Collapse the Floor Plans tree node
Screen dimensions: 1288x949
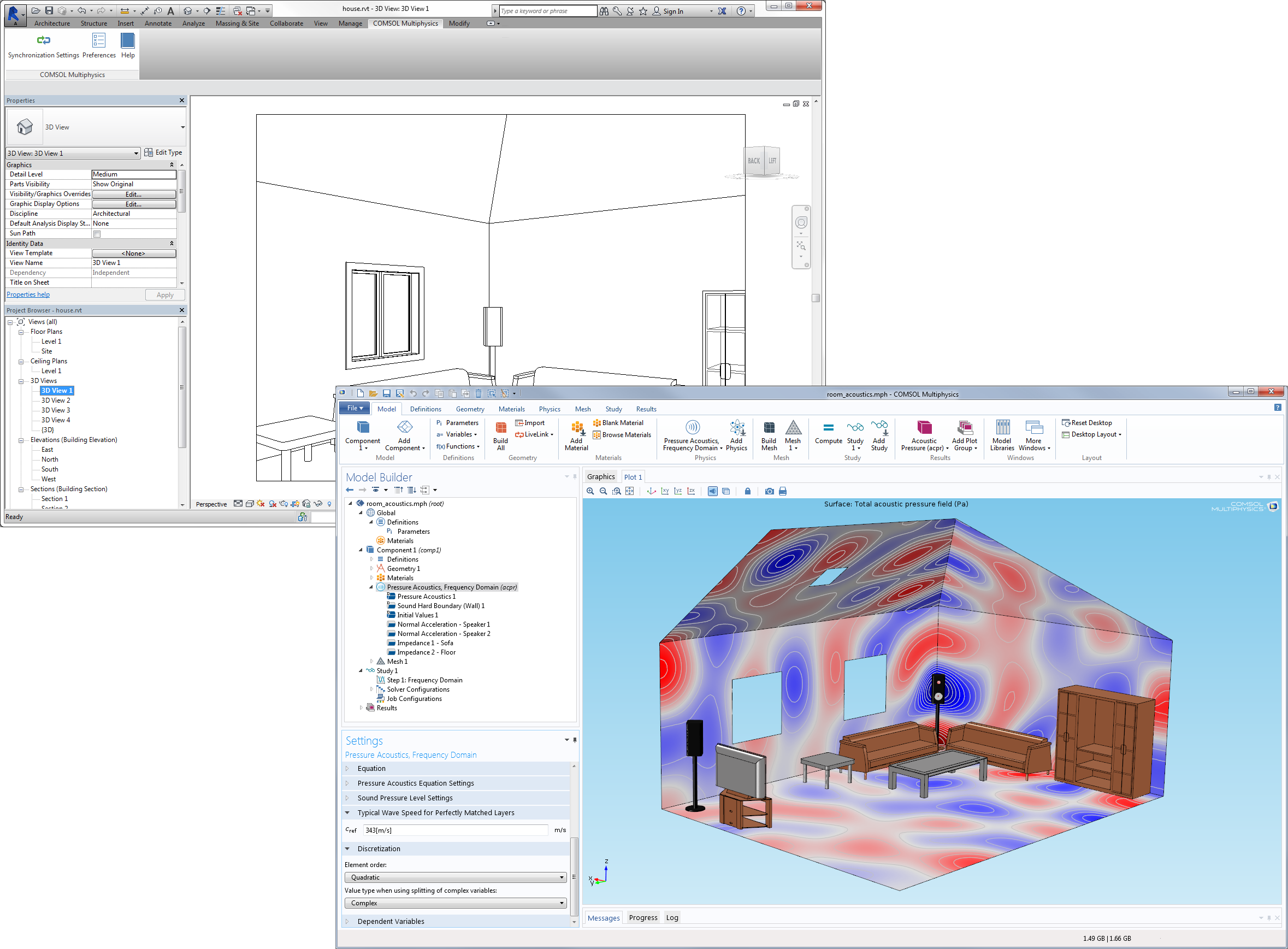(21, 332)
